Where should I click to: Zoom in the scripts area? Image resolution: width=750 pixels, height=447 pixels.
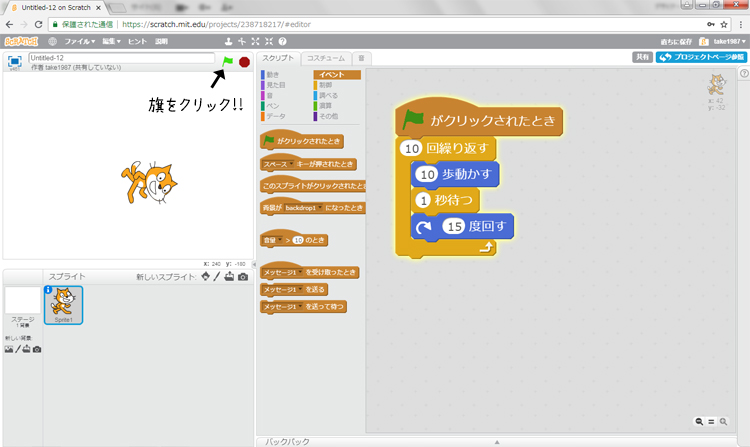[x=723, y=421]
